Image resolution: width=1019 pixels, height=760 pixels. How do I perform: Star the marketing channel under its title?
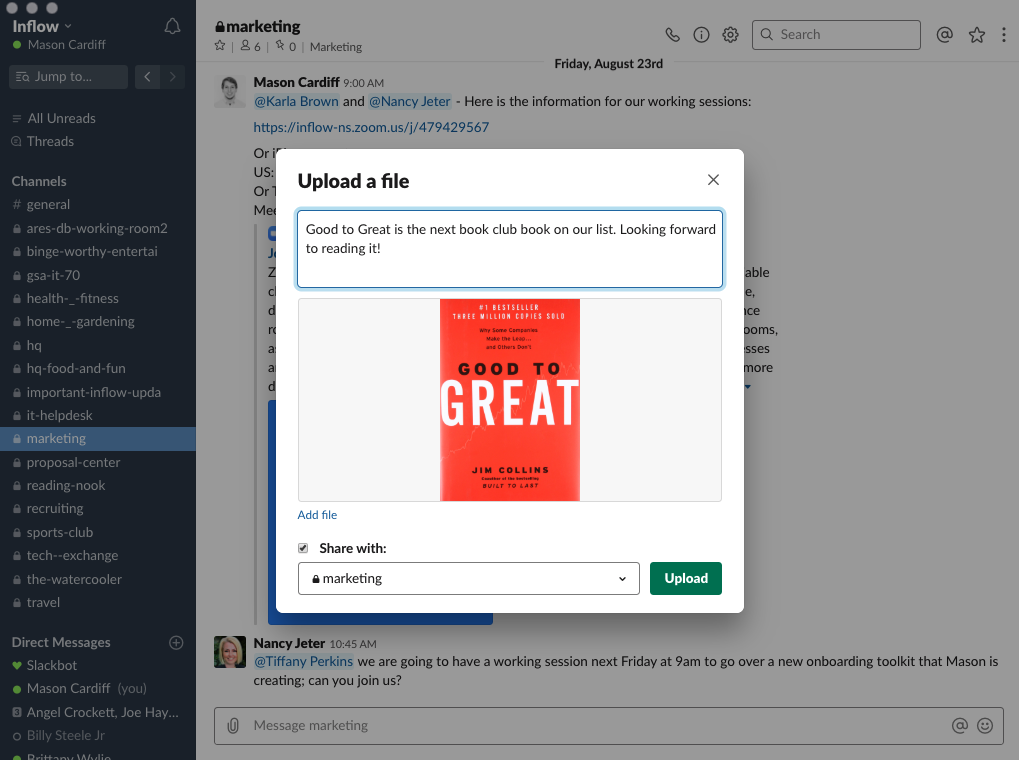(220, 46)
